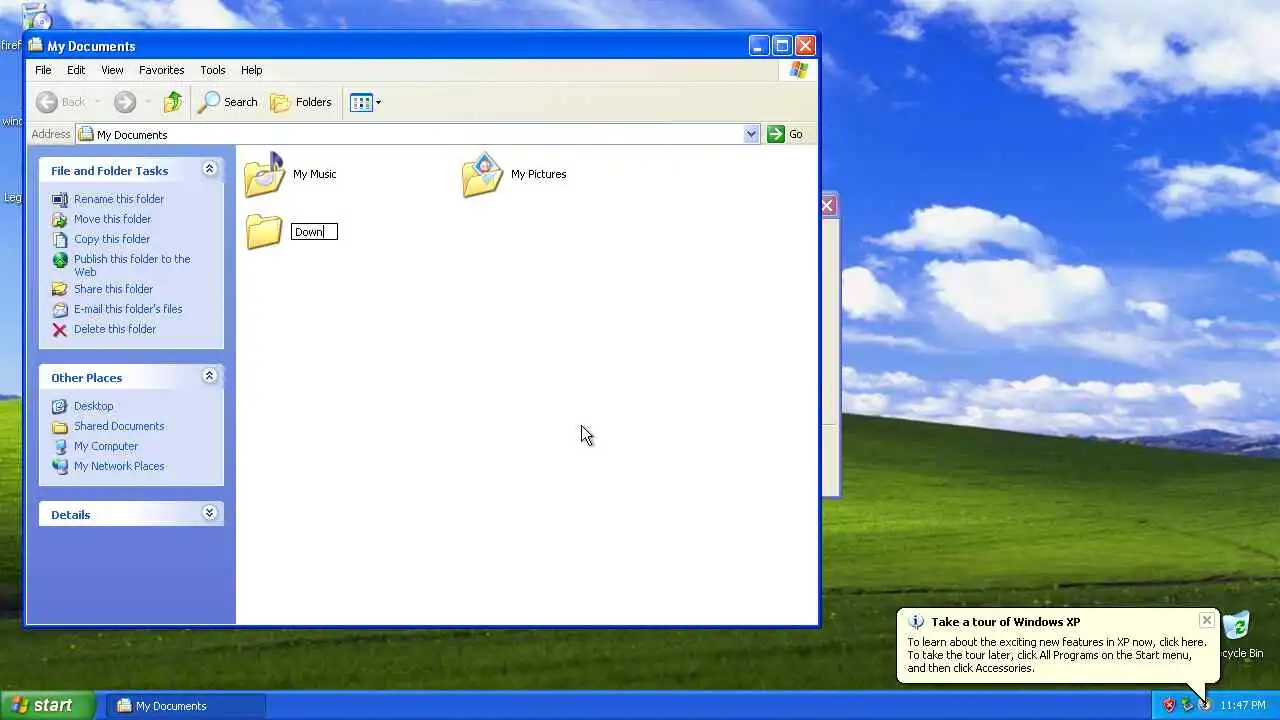Open the Back history dropdown arrow
The height and width of the screenshot is (720, 1280).
point(97,102)
